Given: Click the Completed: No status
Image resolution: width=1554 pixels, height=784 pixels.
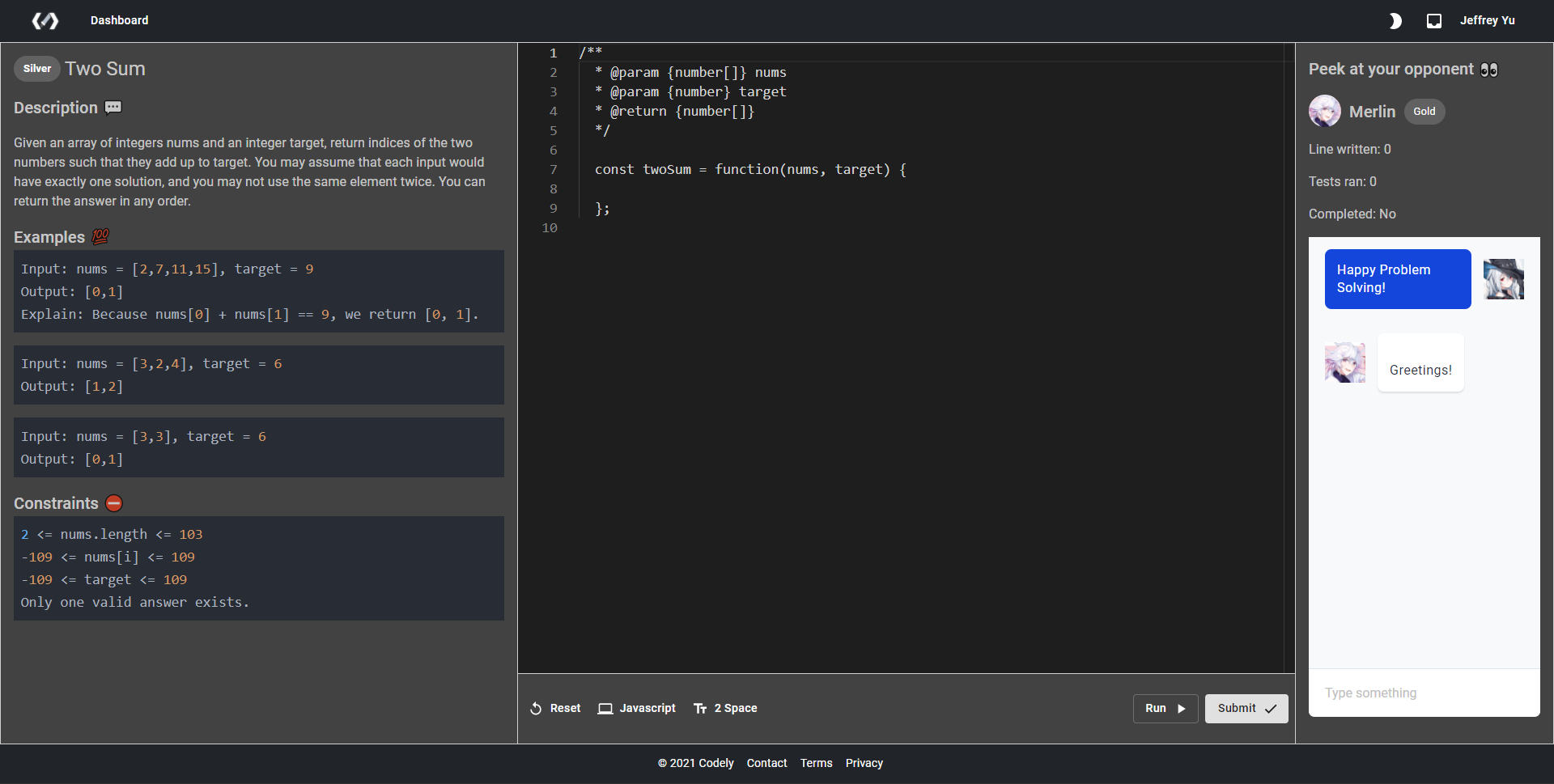Looking at the screenshot, I should 1352,214.
